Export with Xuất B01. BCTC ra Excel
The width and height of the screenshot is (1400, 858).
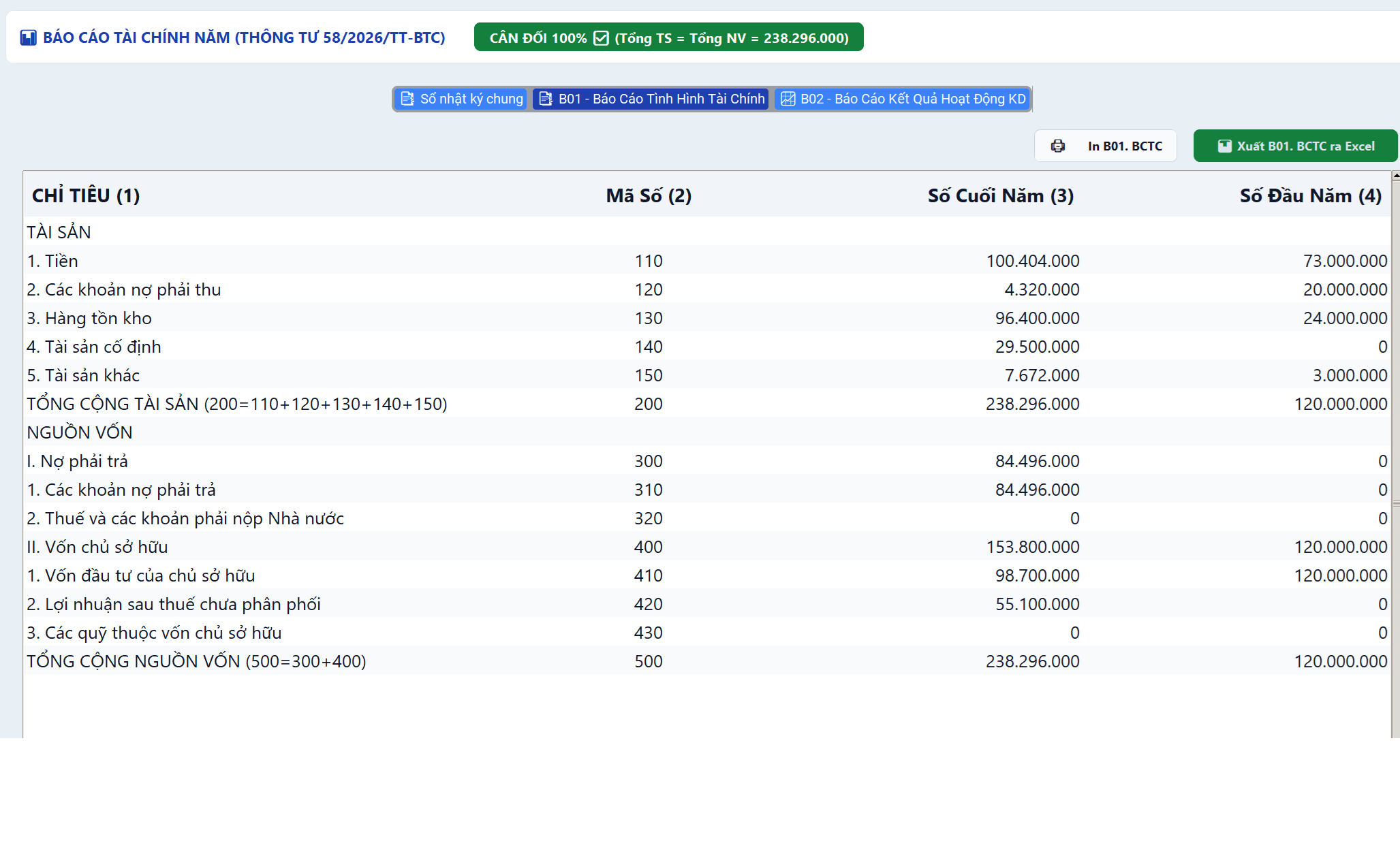[1295, 146]
